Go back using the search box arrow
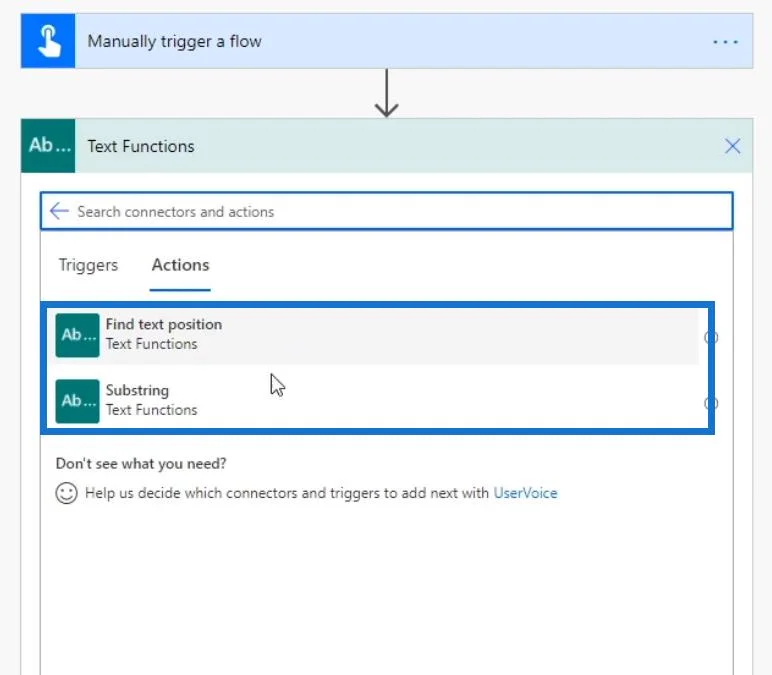The image size is (772, 675). (59, 211)
